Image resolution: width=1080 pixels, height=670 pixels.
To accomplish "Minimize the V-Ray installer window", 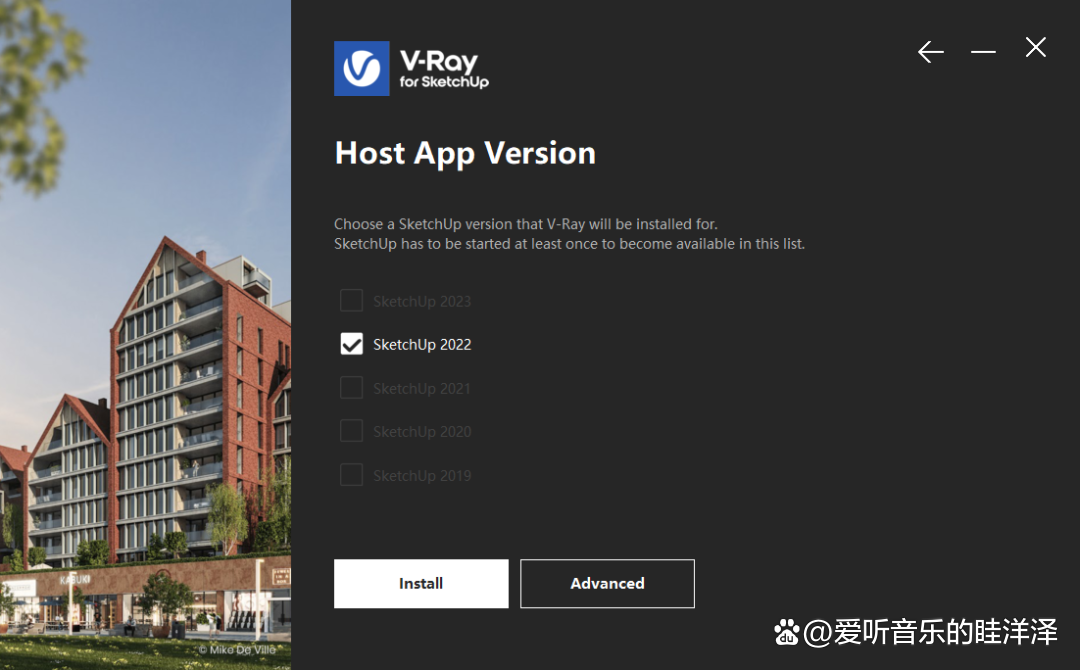I will [983, 52].
